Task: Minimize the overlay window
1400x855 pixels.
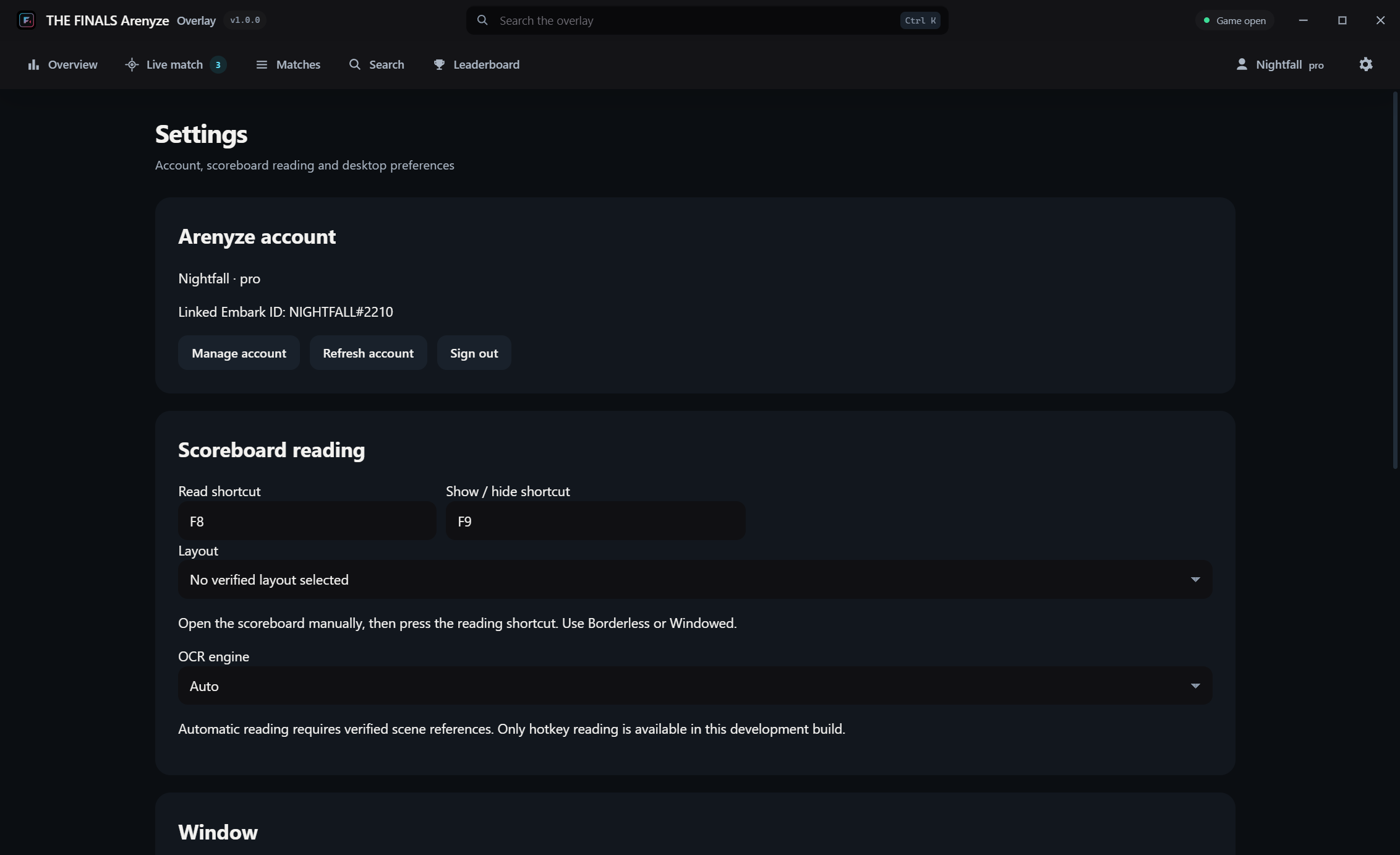Action: point(1303,20)
